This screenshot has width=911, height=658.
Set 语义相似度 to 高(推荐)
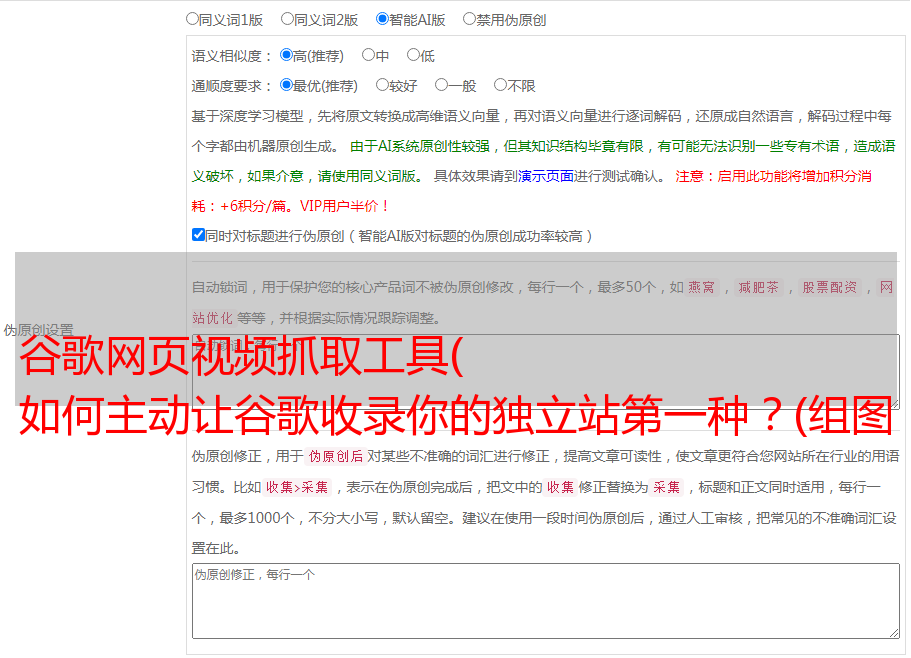[286, 55]
